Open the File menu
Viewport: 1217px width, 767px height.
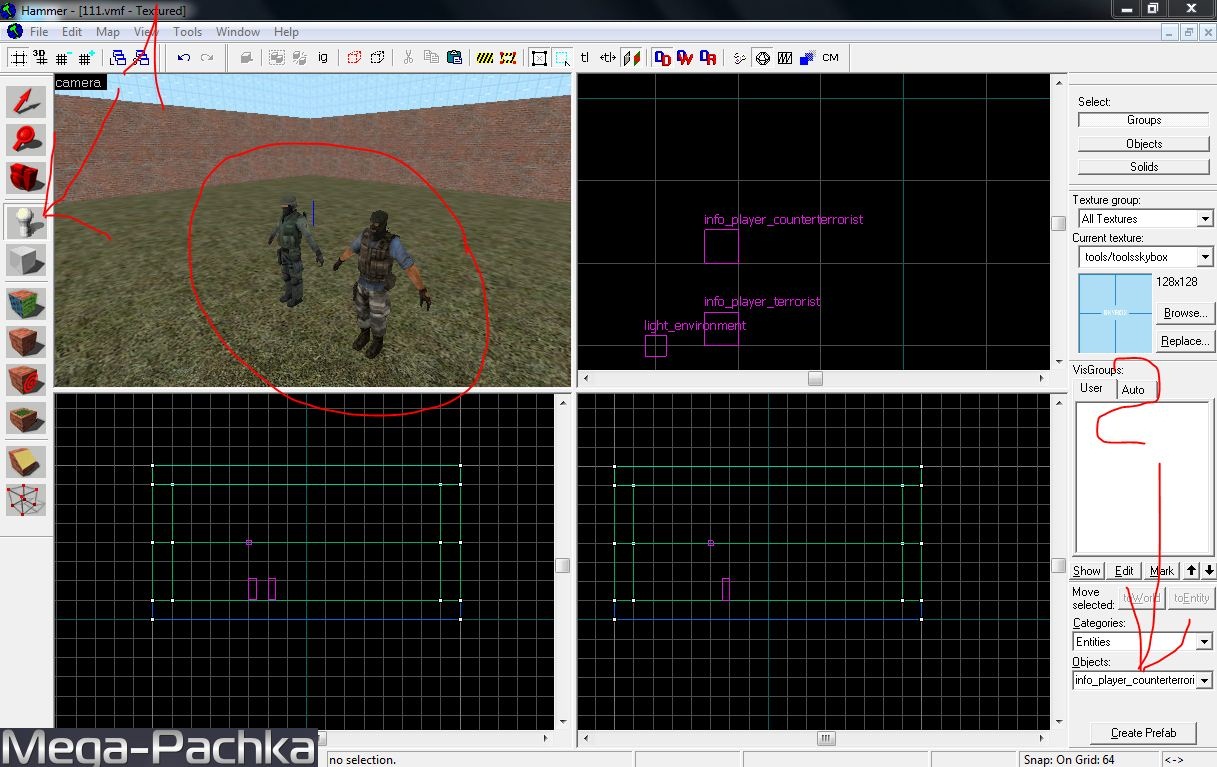[x=39, y=32]
